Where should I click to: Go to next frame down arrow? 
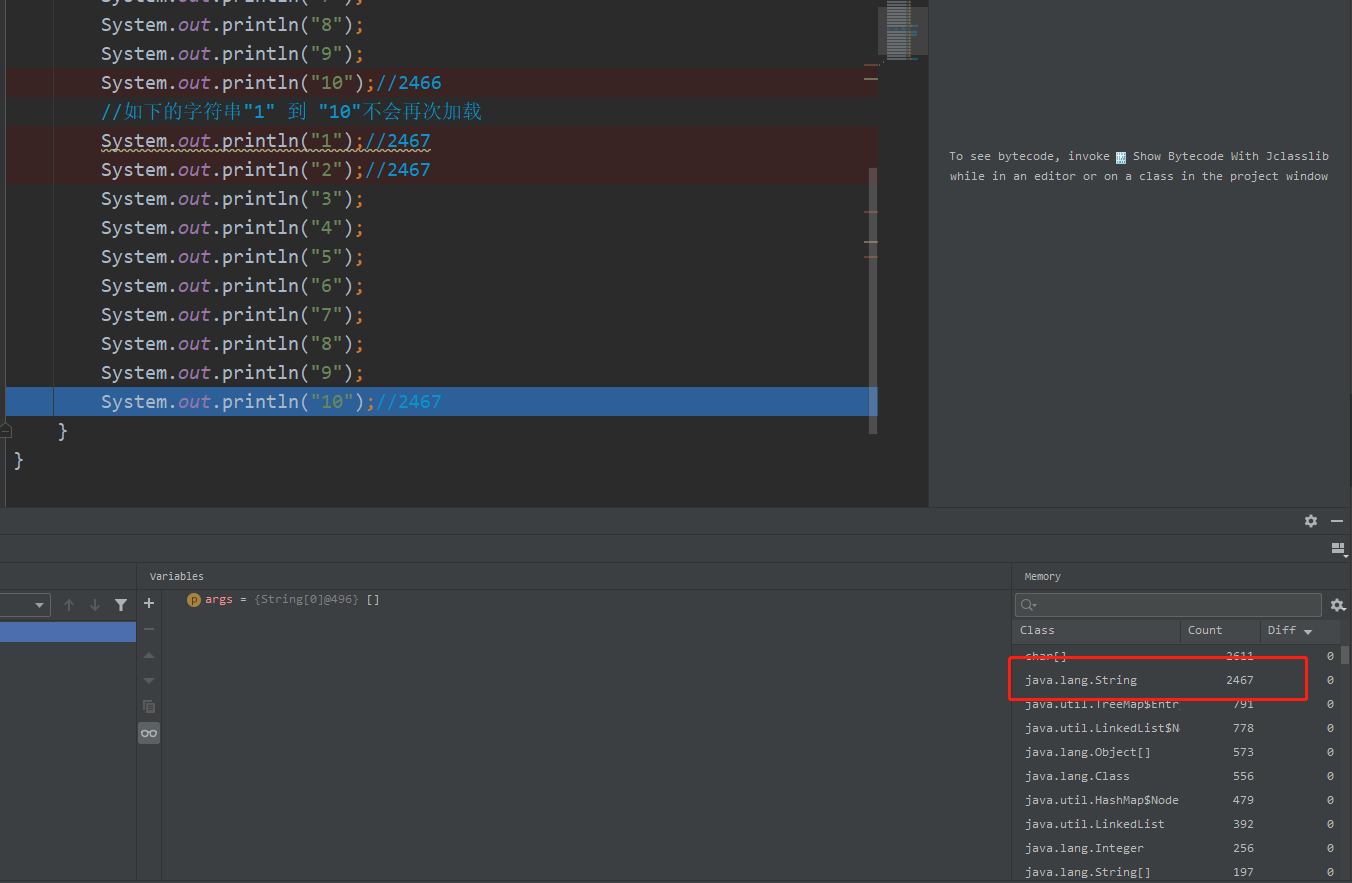pos(95,605)
